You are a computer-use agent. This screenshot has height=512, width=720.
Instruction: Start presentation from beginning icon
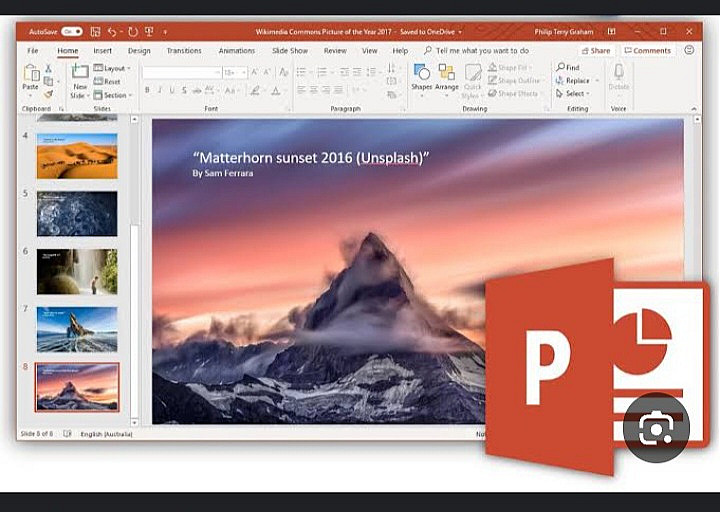[149, 31]
